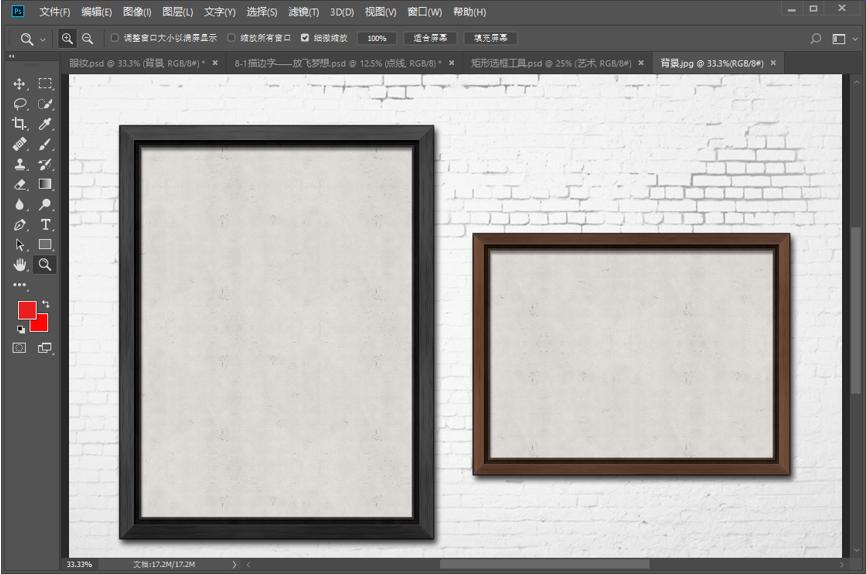Screen dimensions: 866x574
Task: Open the 3D(D) menu
Action: coord(342,12)
